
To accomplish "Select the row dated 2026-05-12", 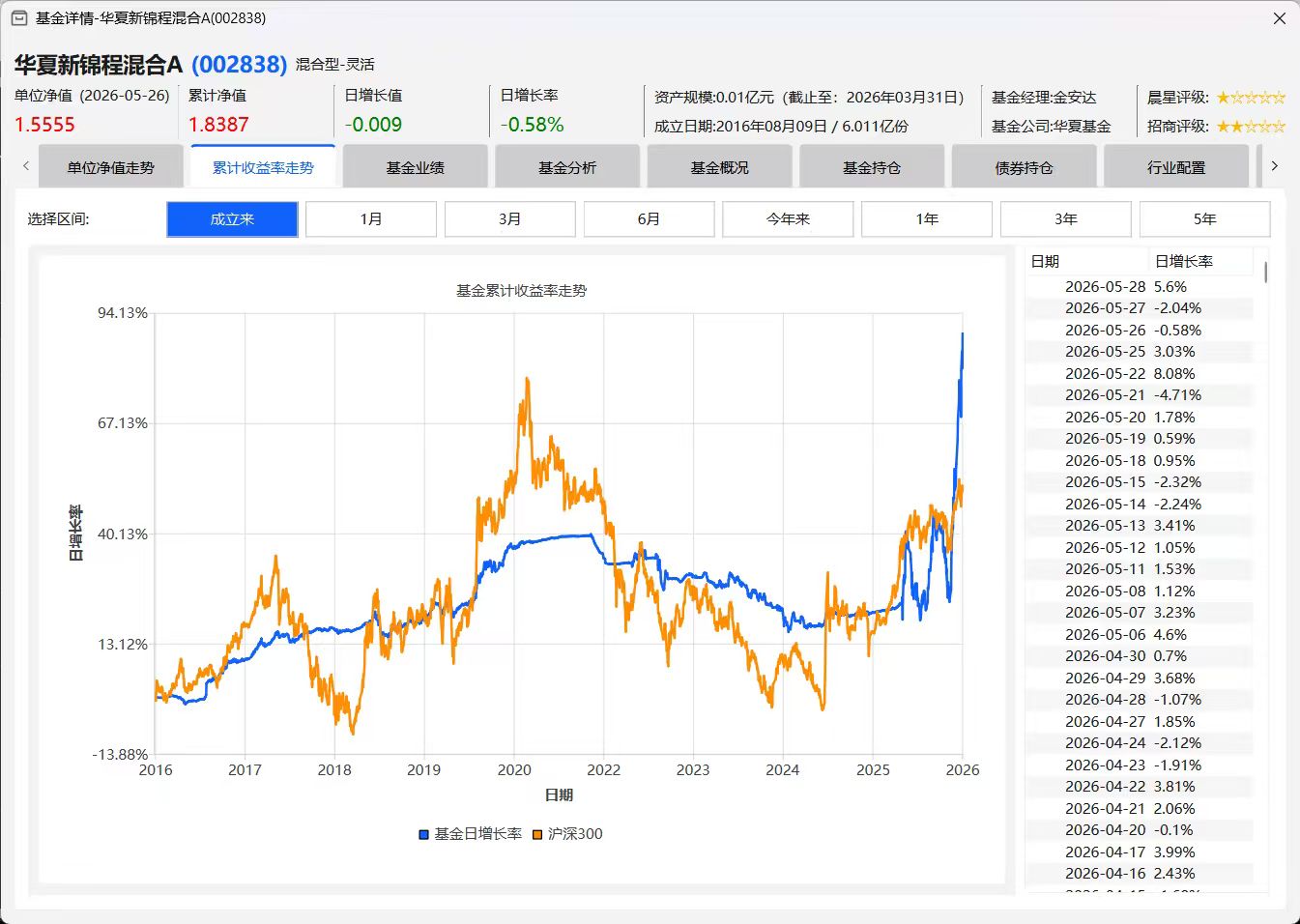I will pyautogui.click(x=1140, y=548).
